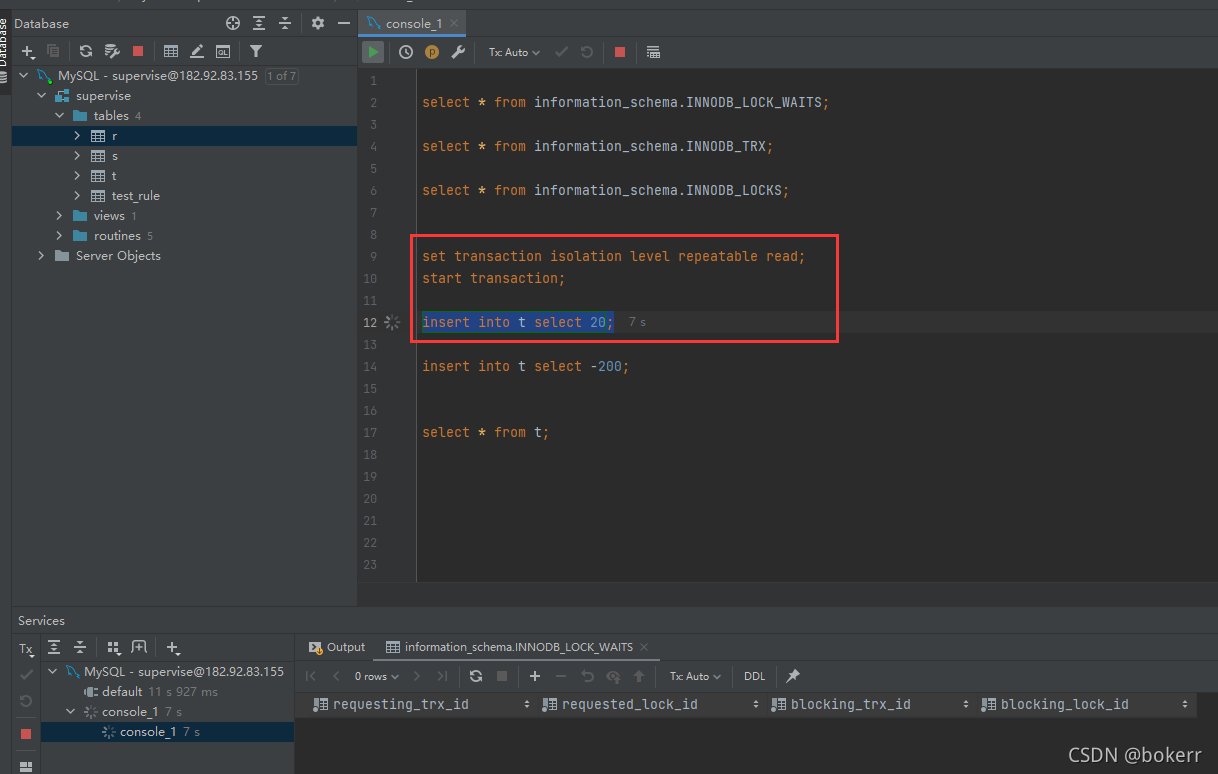This screenshot has width=1218, height=774.
Task: Sort by requesting_trx_id column header
Action: point(420,705)
